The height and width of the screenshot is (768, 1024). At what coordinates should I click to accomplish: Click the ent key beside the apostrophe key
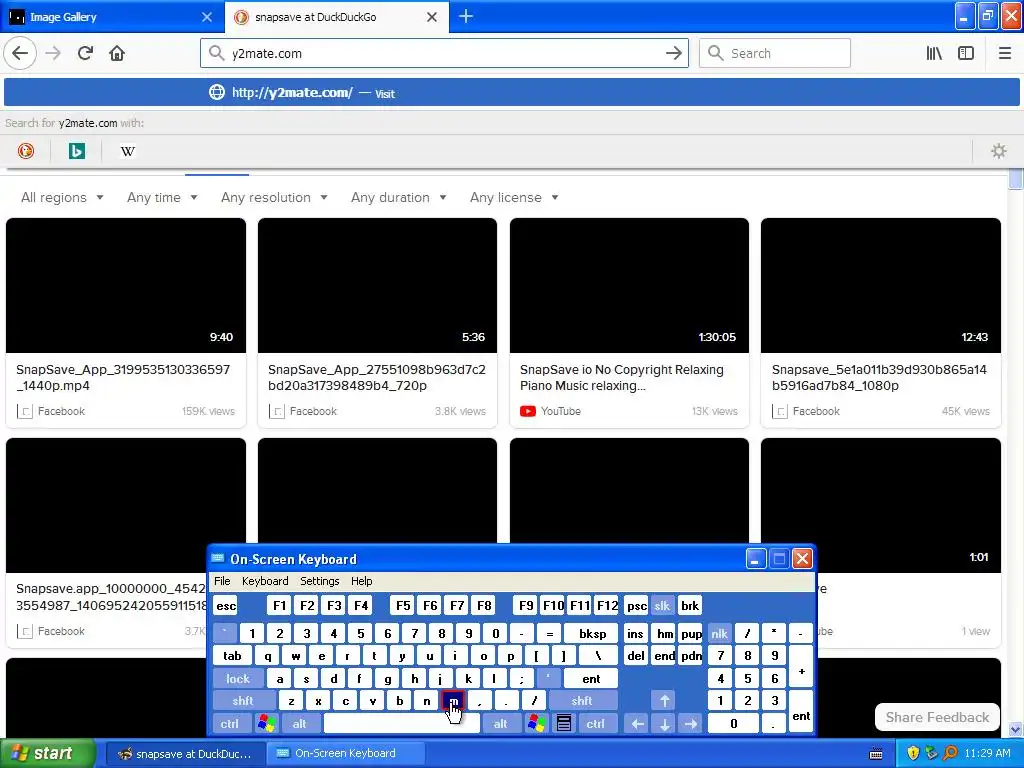pos(591,679)
